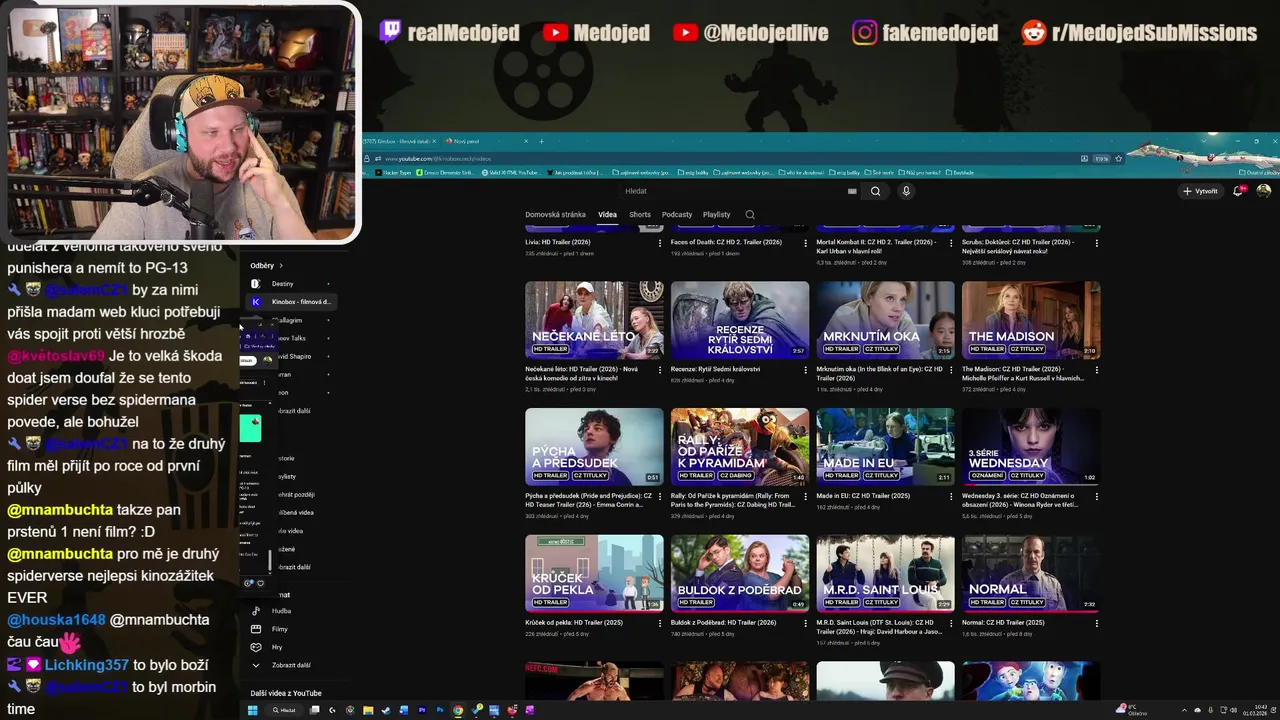Open more options for Mrknutím oka video
Screen dimensions: 1280x720
(x=951, y=370)
